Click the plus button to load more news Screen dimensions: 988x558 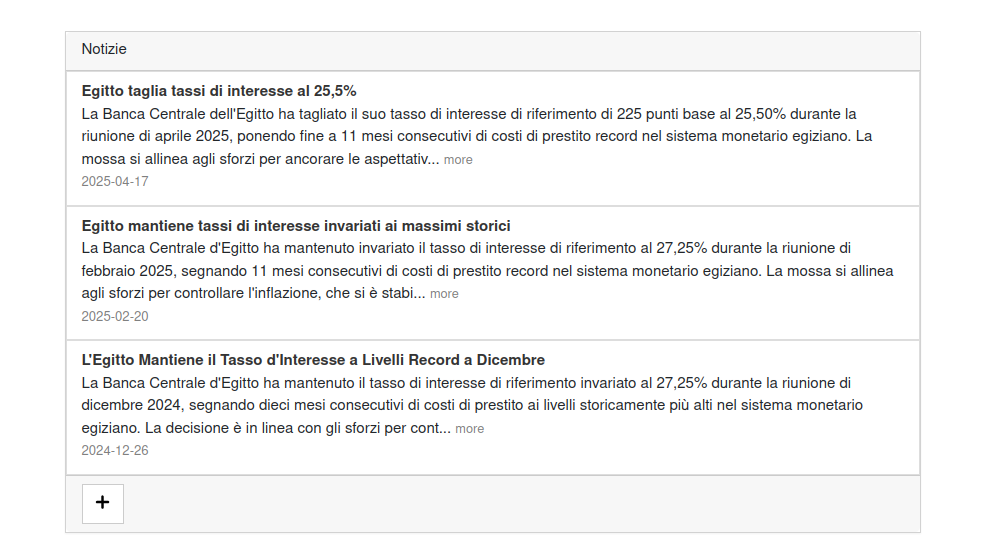pos(103,503)
